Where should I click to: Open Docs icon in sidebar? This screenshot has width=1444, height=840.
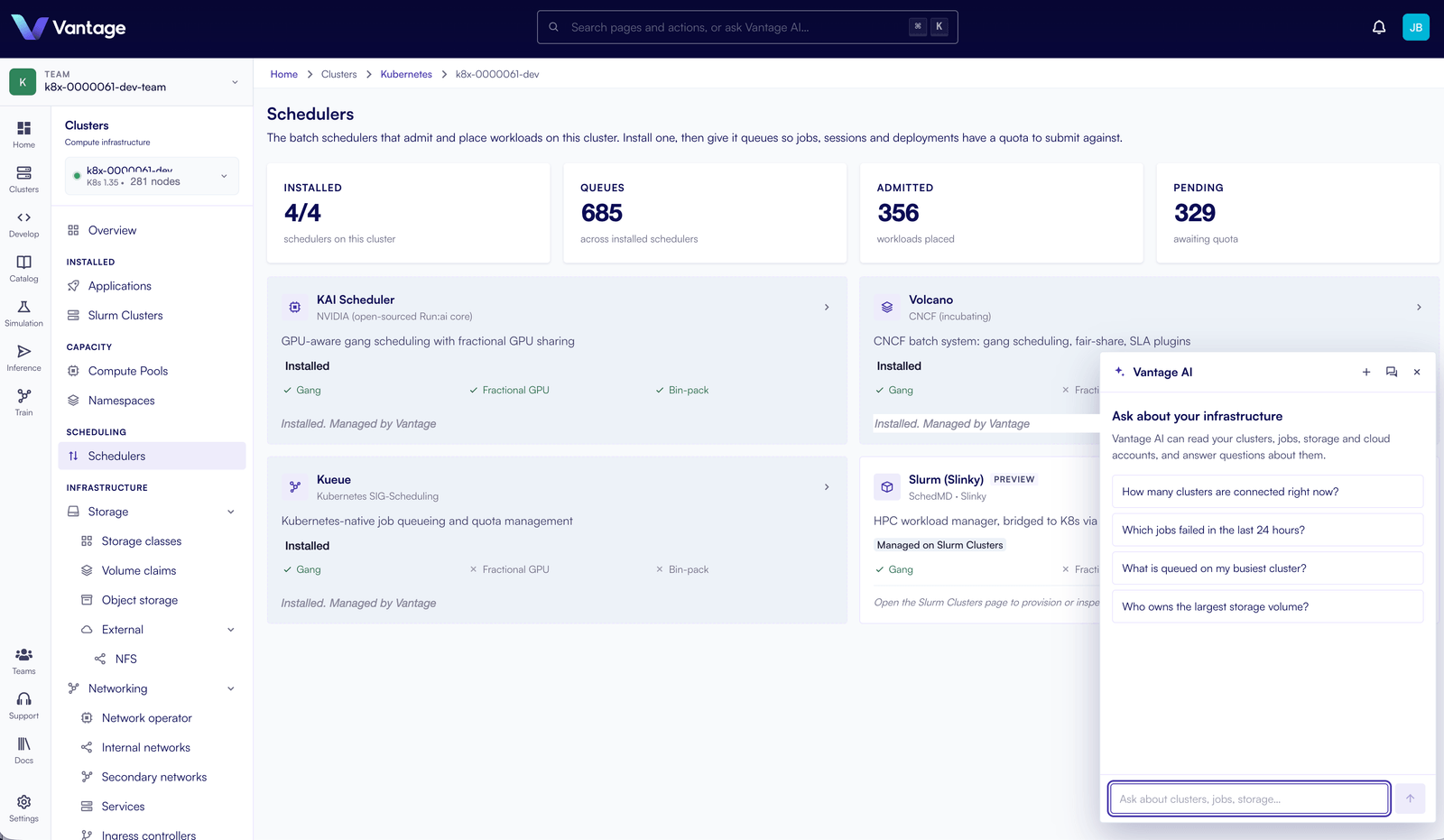click(24, 751)
